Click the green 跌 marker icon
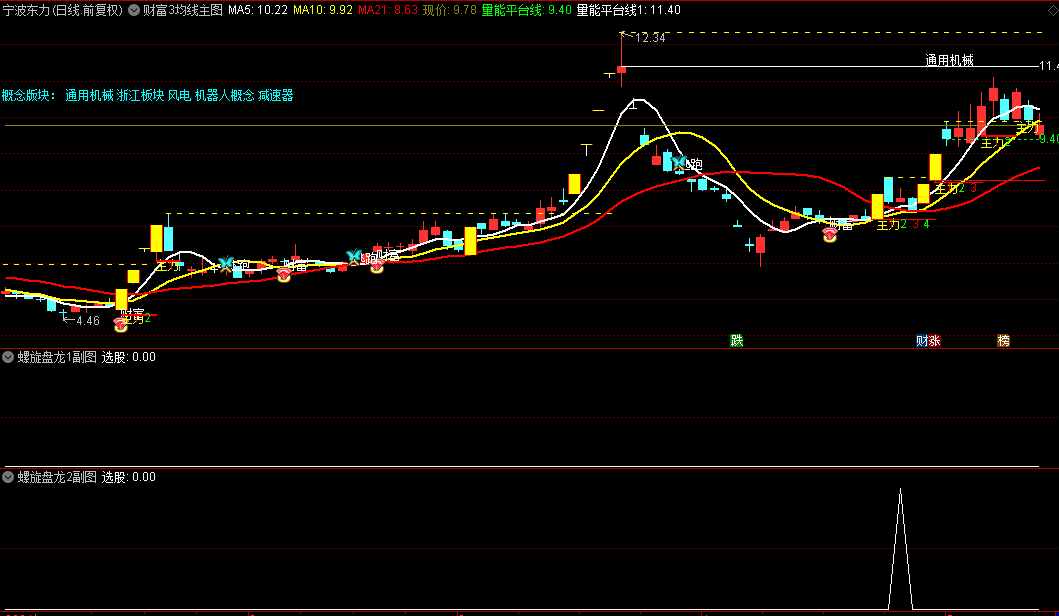The width and height of the screenshot is (1059, 616). click(736, 340)
